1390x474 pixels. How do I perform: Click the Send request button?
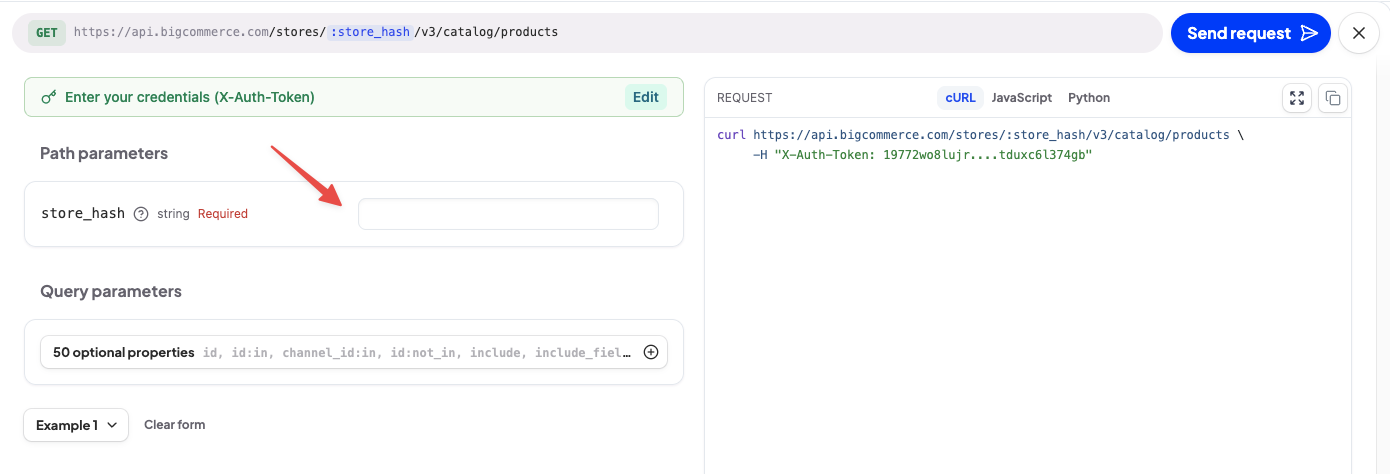[x=1250, y=33]
